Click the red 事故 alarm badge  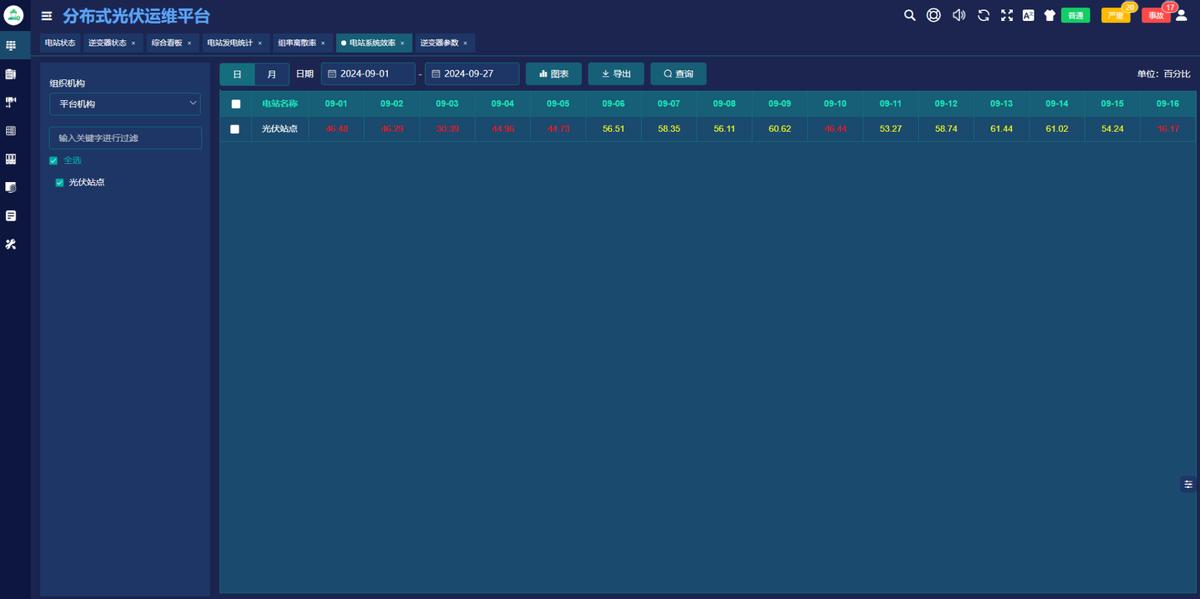click(x=1156, y=15)
